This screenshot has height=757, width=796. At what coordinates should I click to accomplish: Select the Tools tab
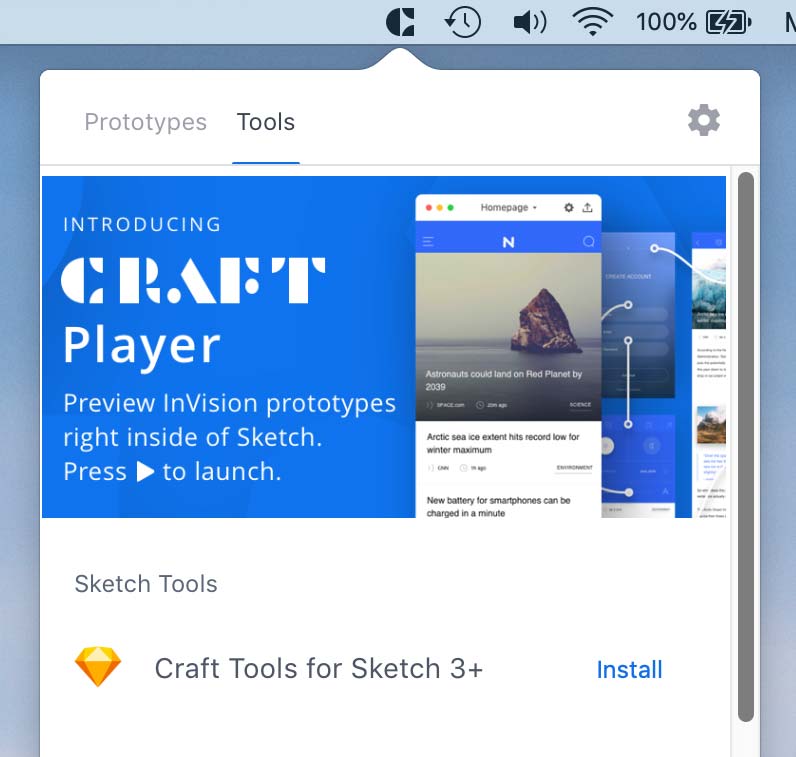point(266,122)
